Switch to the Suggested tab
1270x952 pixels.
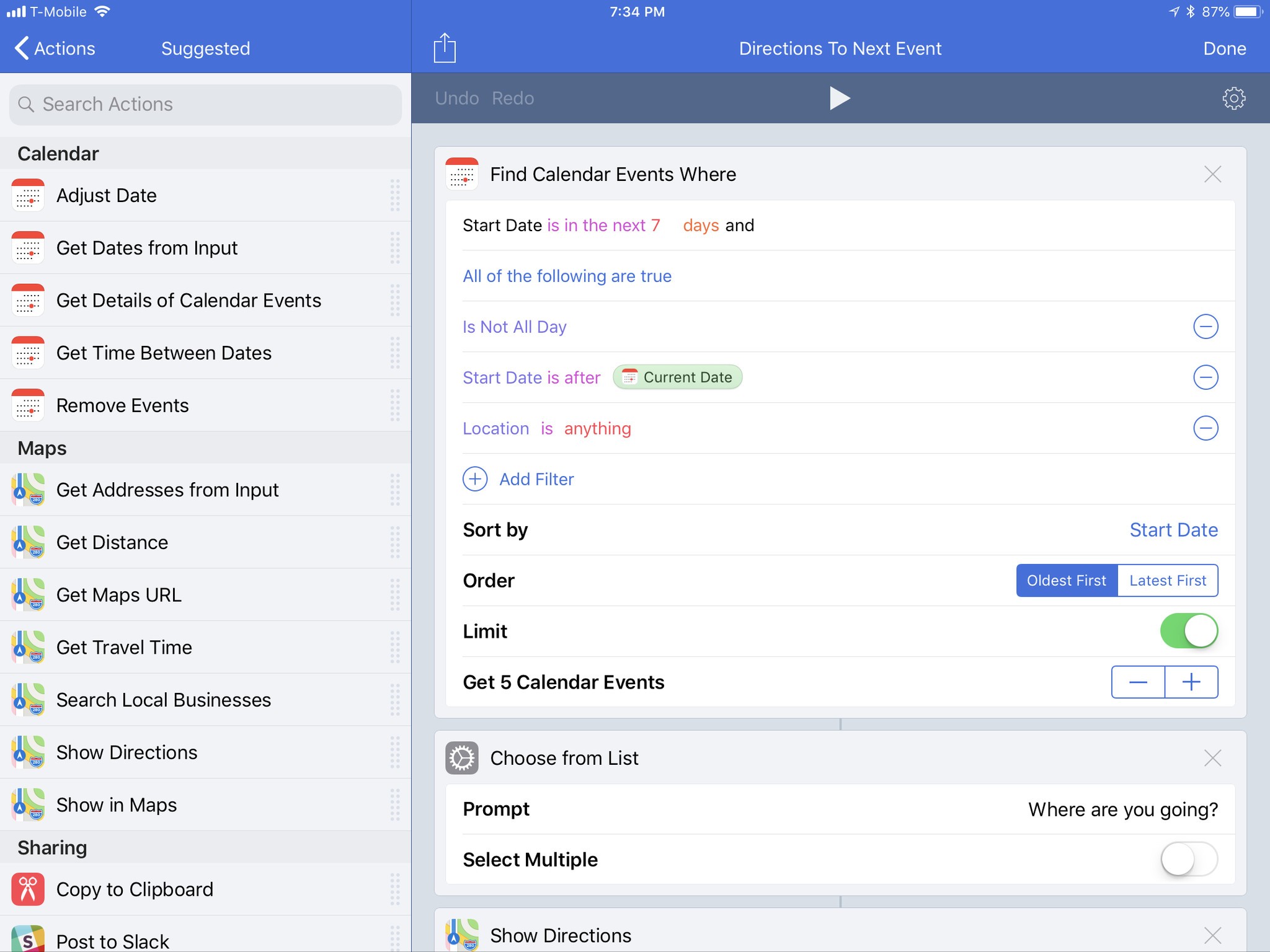coord(205,48)
